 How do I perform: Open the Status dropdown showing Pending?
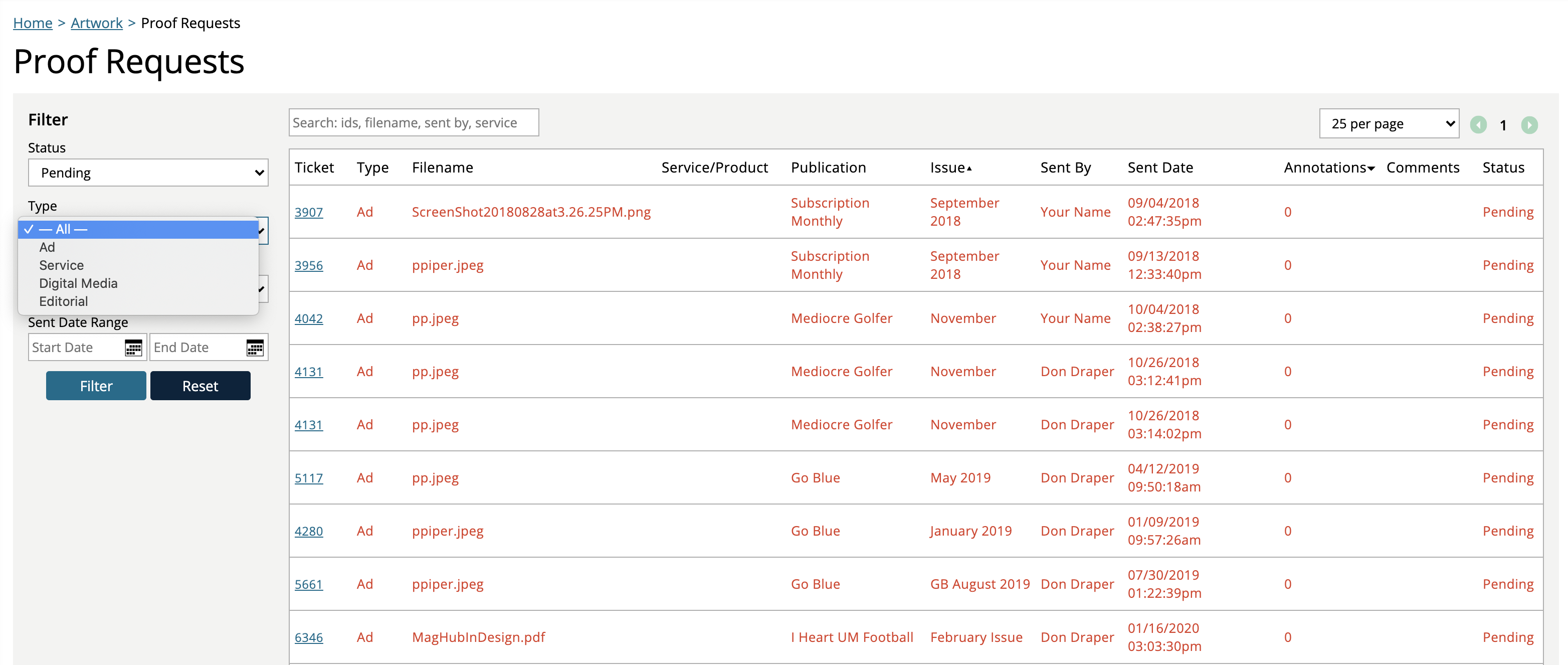[x=148, y=173]
